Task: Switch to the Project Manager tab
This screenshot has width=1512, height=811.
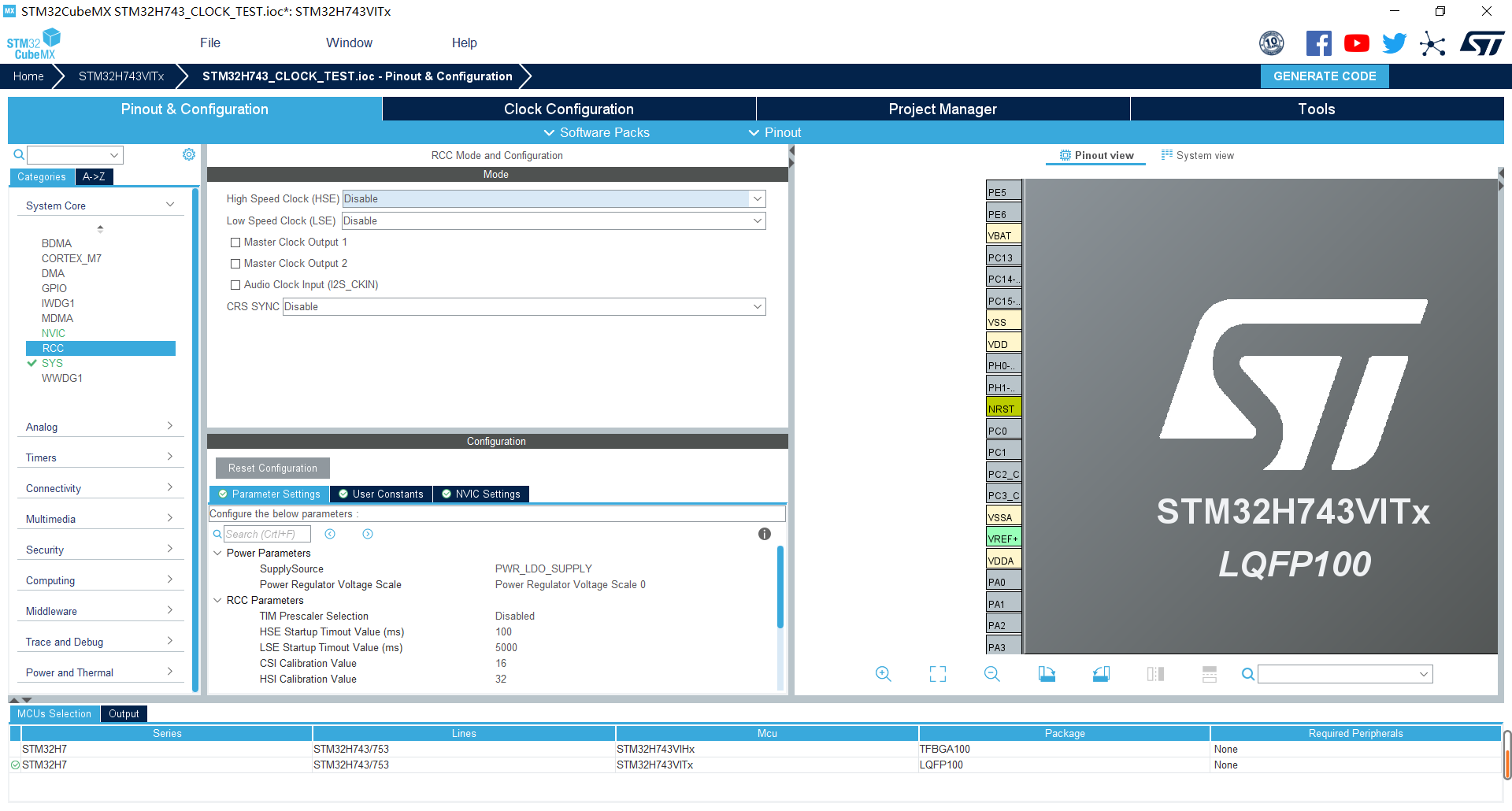Action: (x=943, y=109)
